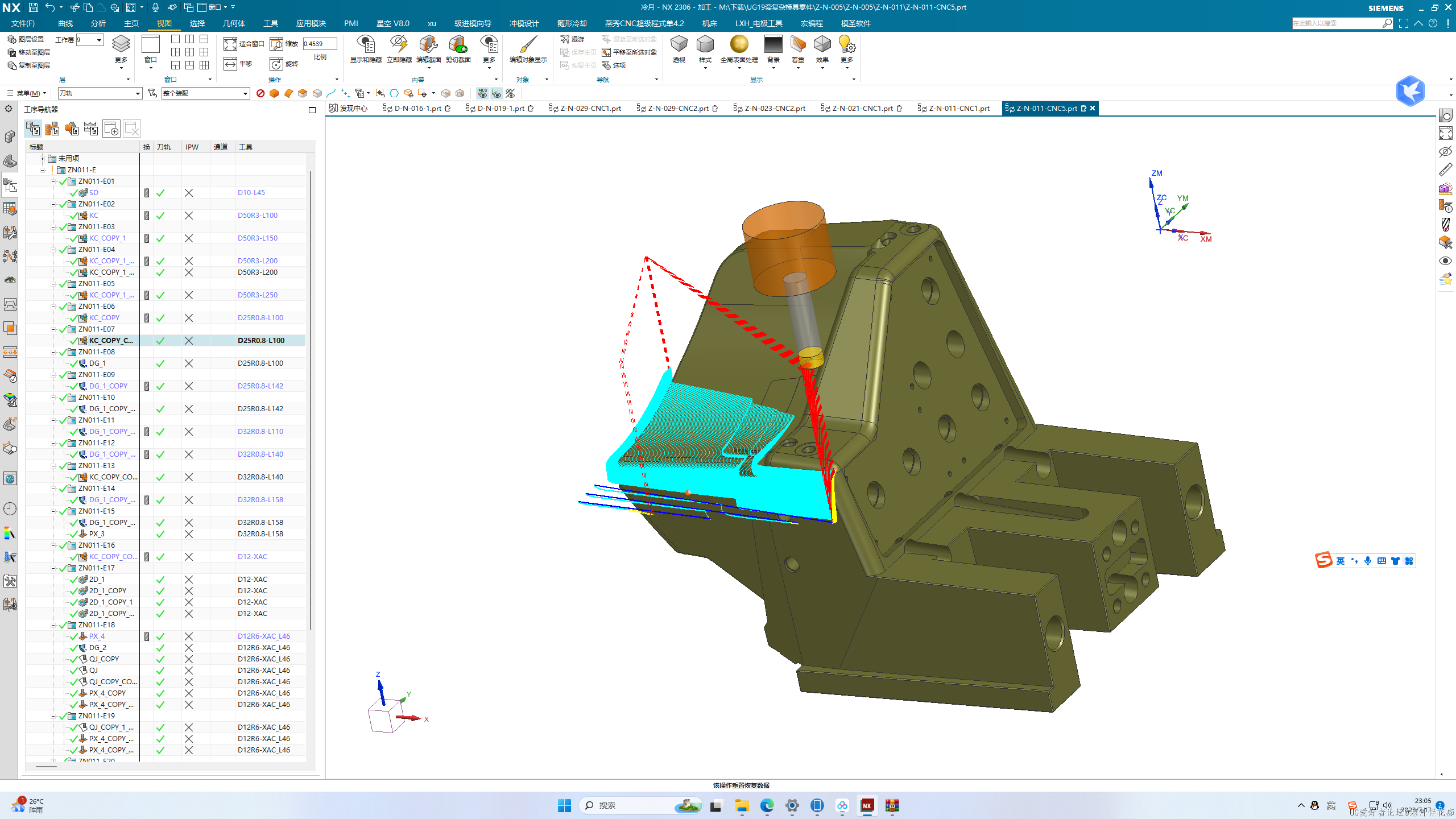Viewport: 1456px width, 819px height.
Task: Open 编辑截面 edit section tool
Action: tap(428, 49)
